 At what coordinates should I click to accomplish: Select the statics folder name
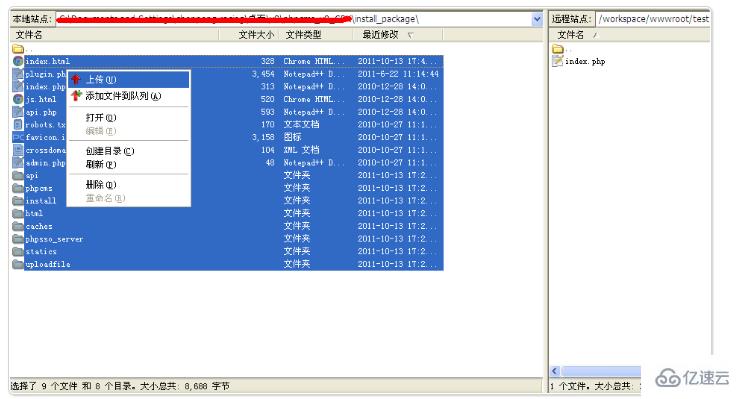click(x=41, y=252)
